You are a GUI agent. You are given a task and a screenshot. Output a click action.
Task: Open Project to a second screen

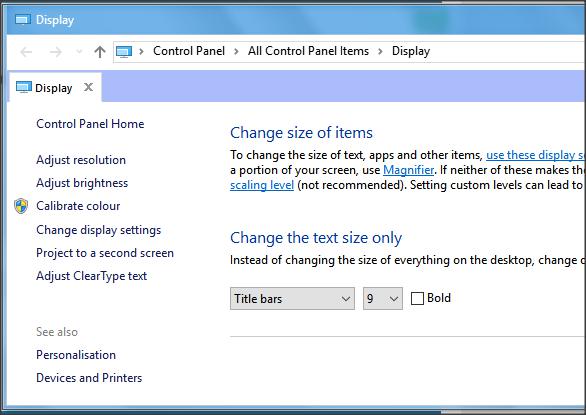click(x=105, y=253)
